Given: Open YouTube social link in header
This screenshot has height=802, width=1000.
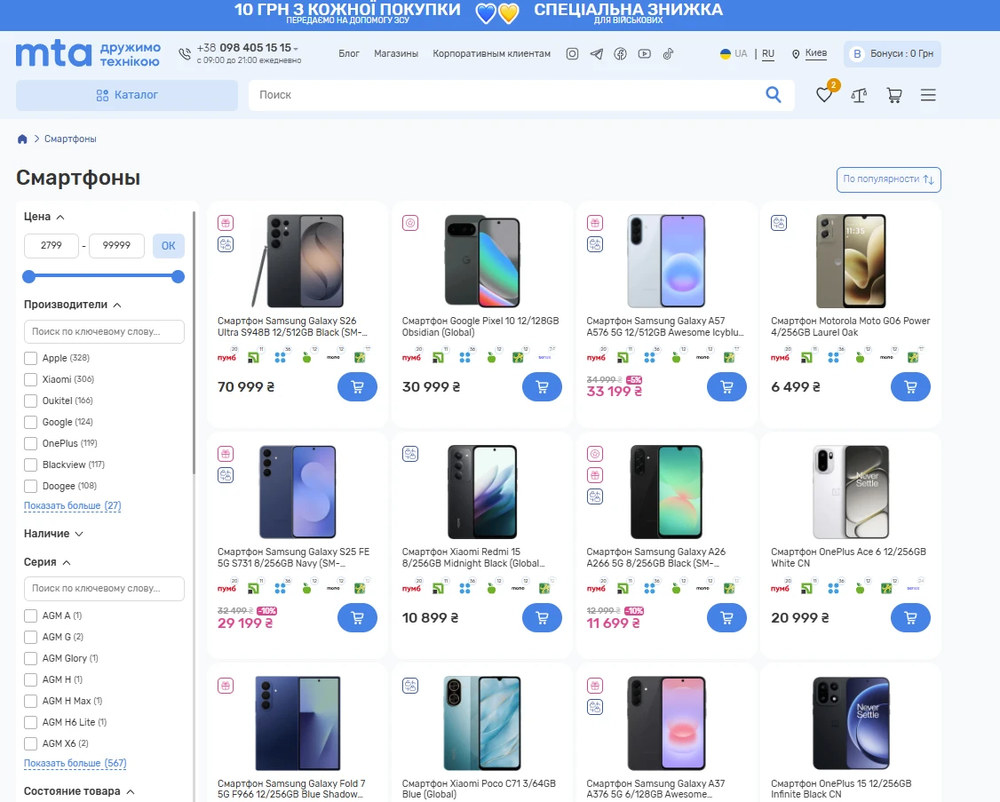Looking at the screenshot, I should (644, 54).
